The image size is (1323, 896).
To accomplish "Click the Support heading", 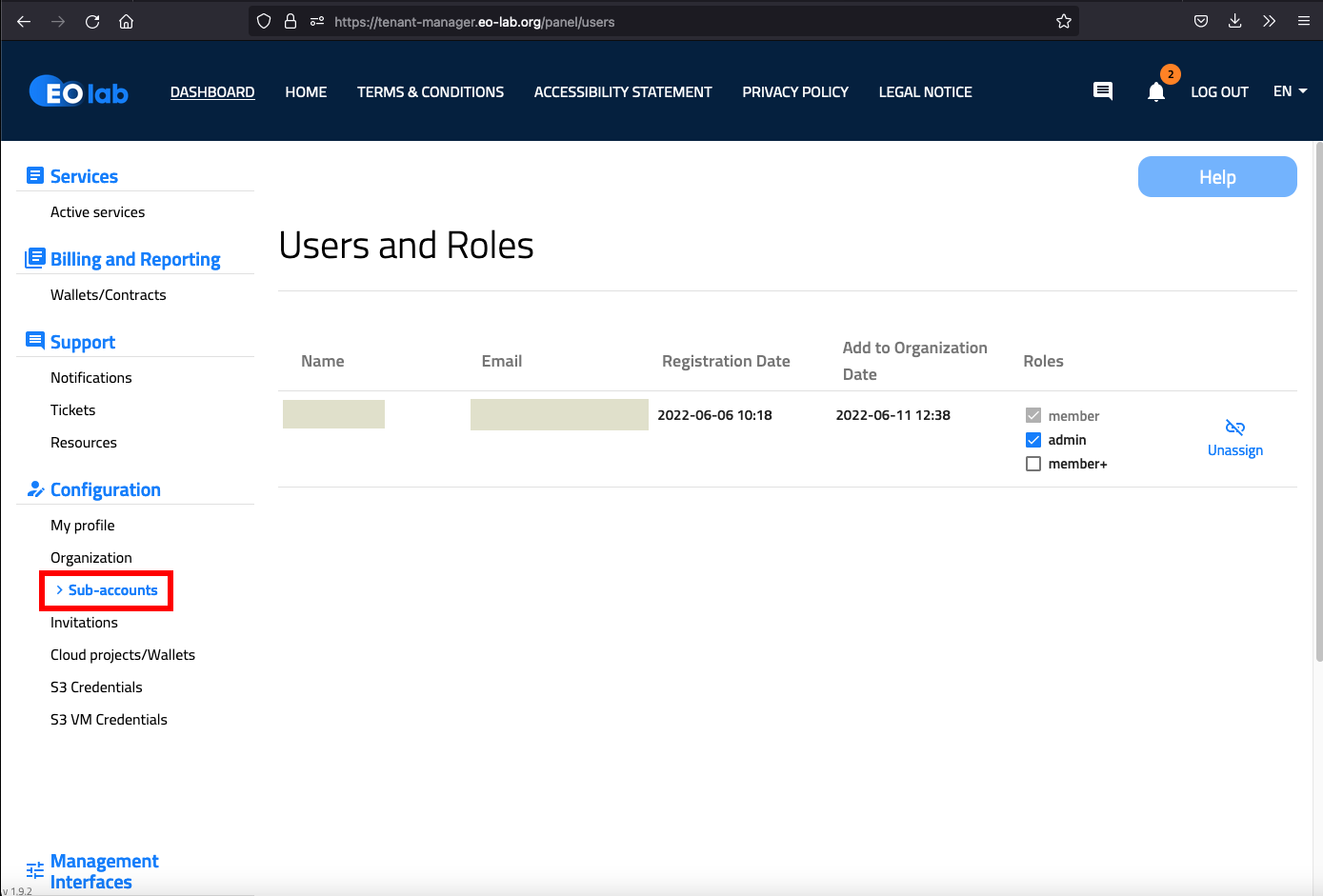I will pyautogui.click(x=83, y=342).
